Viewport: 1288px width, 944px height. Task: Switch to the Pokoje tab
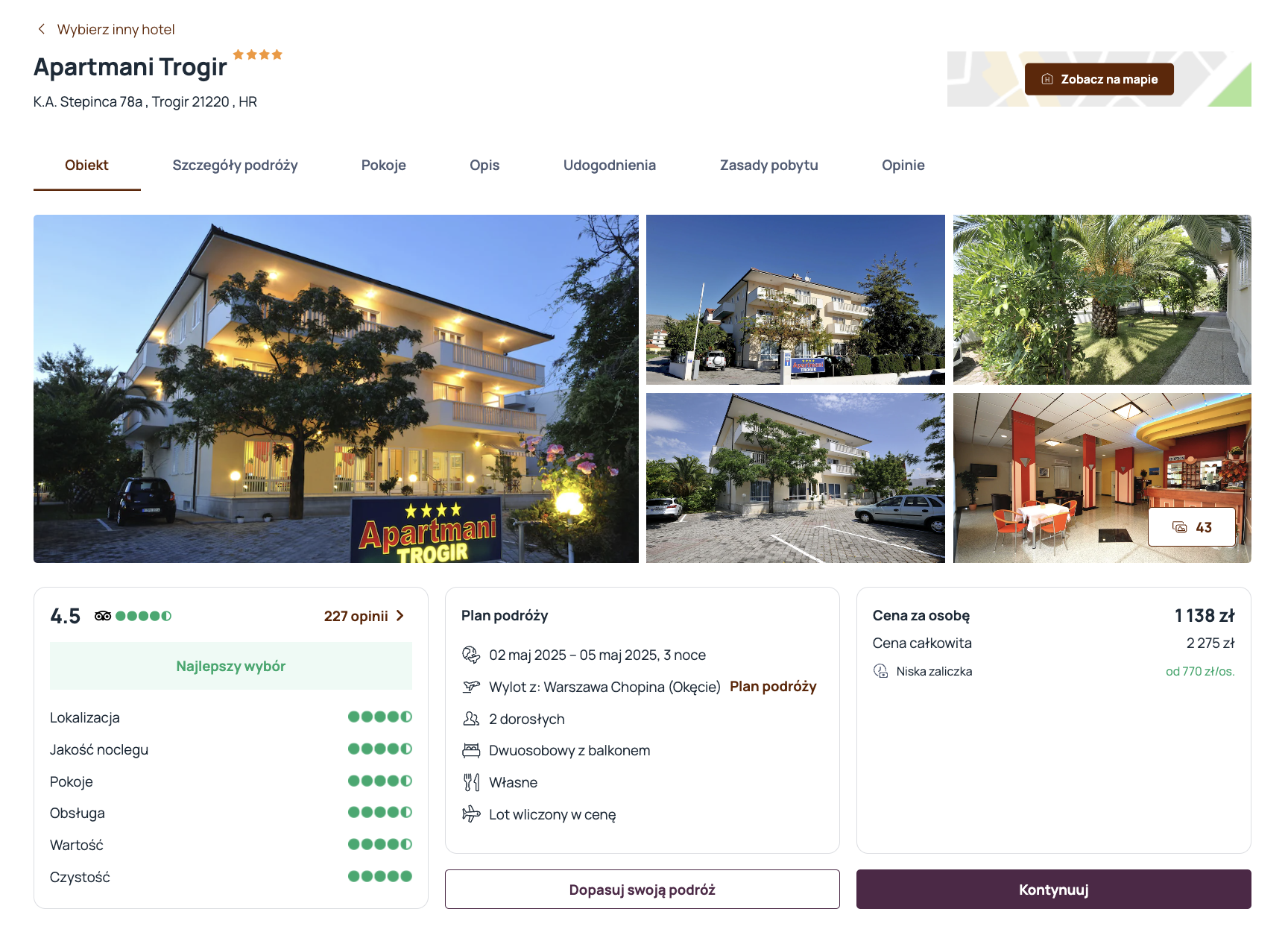384,166
